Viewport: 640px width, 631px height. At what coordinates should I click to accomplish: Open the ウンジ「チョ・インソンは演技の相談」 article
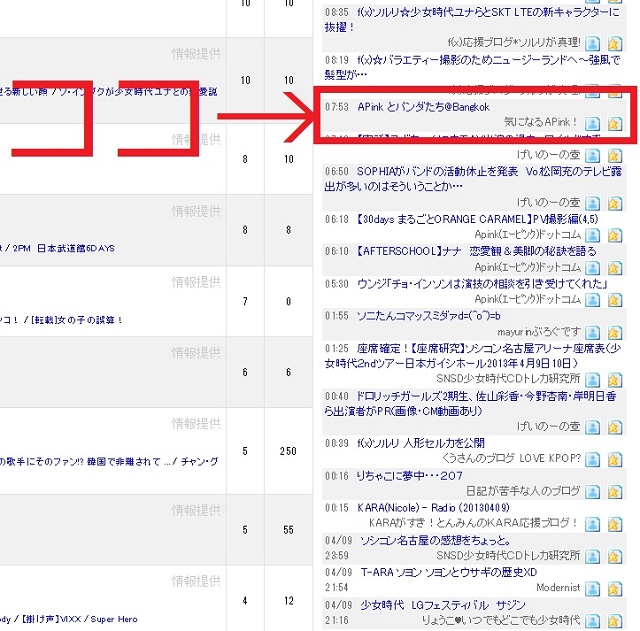482,284
